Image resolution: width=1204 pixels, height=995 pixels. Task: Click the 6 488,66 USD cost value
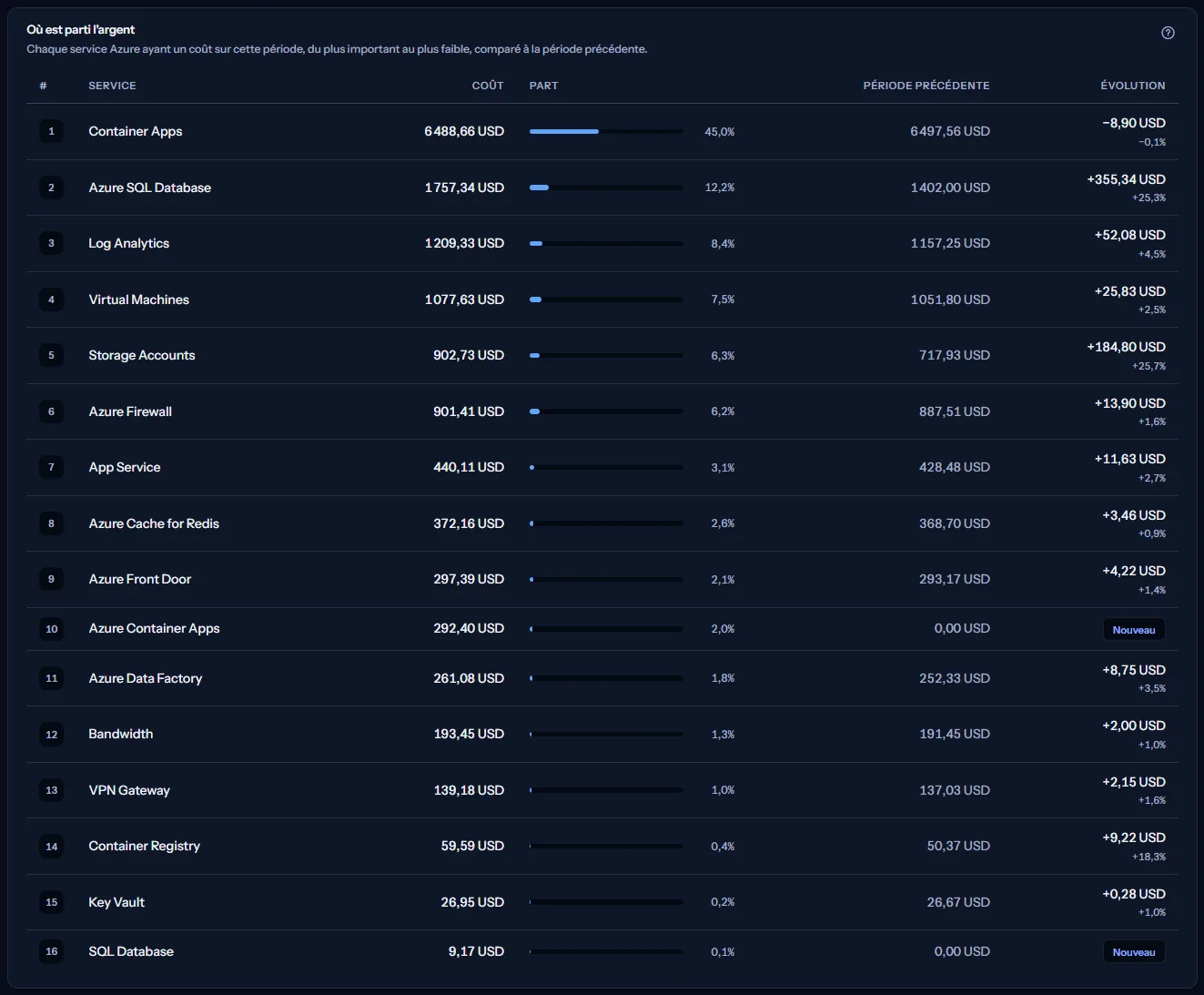tap(464, 131)
